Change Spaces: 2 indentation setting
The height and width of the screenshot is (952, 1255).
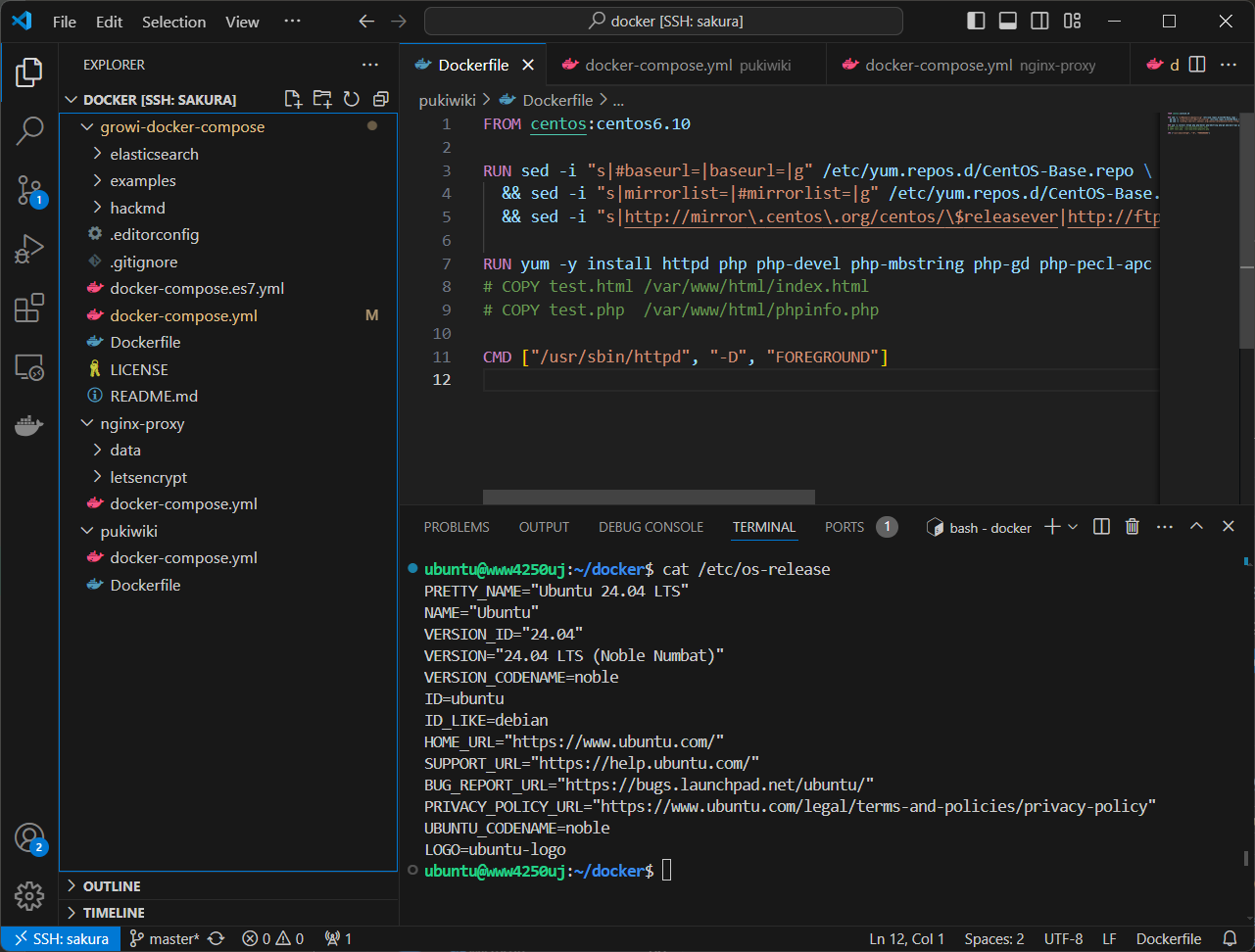point(994,938)
